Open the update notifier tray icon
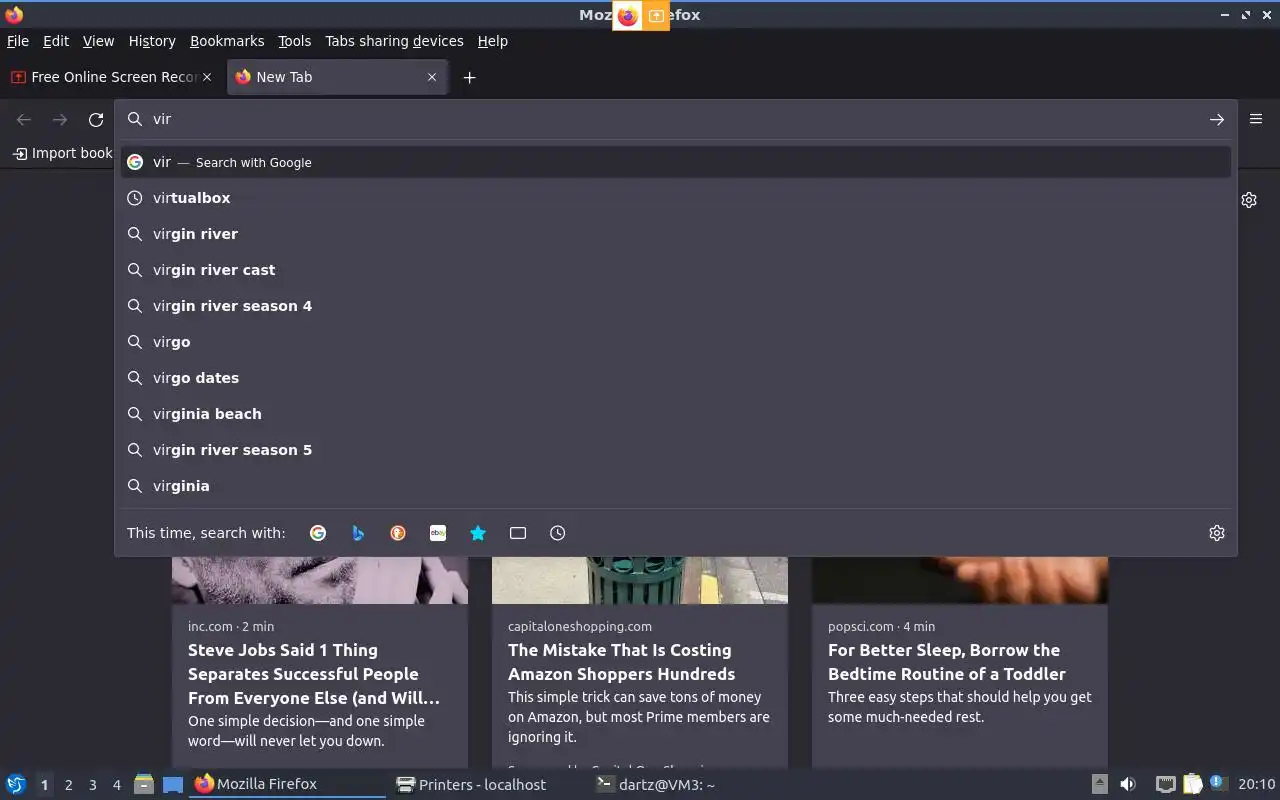 coord(1217,783)
